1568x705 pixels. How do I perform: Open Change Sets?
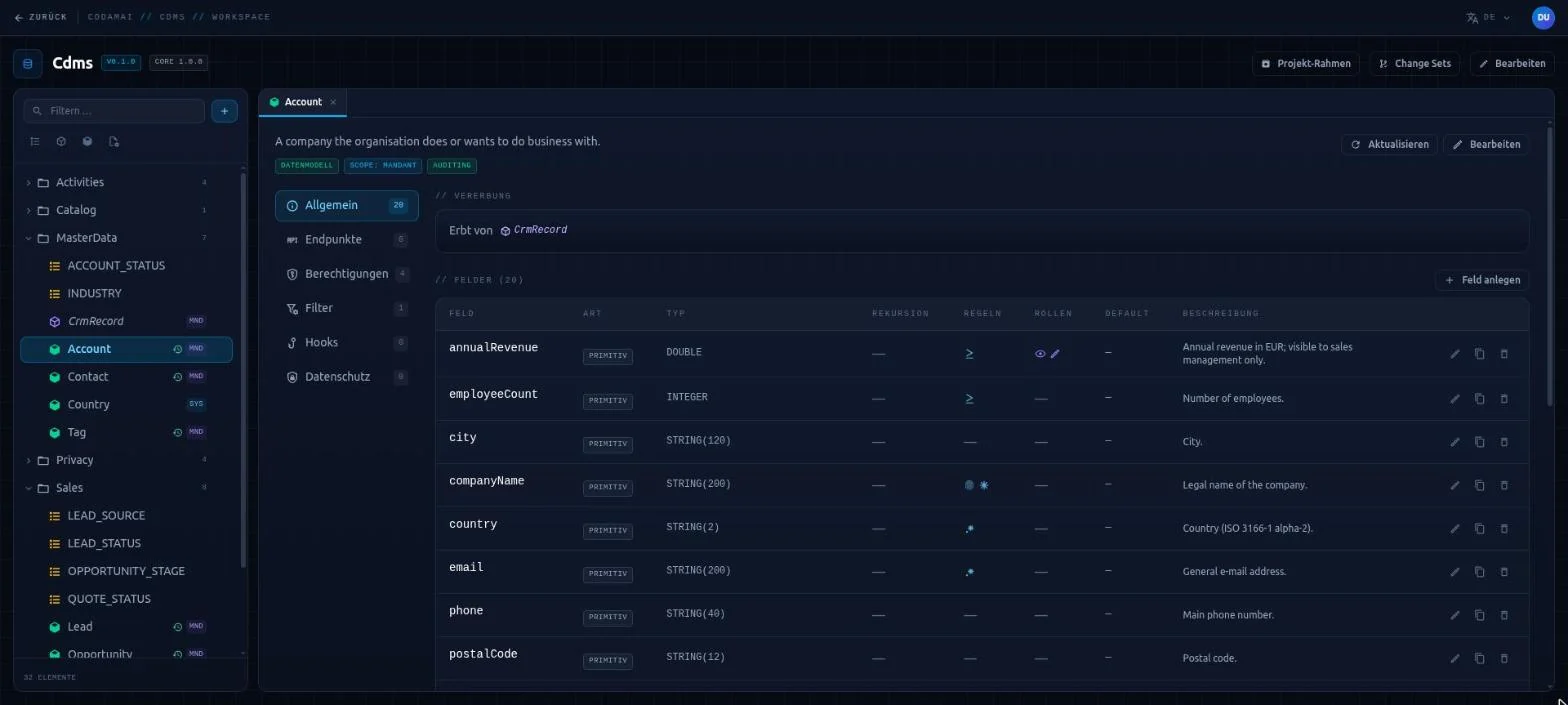click(x=1414, y=64)
